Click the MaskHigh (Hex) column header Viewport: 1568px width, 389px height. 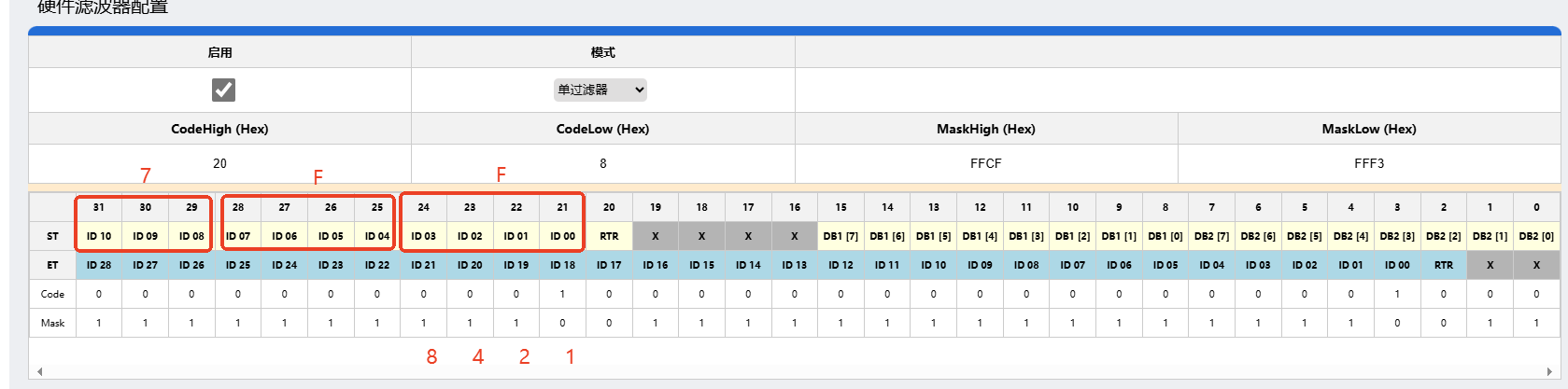pyautogui.click(x=985, y=129)
